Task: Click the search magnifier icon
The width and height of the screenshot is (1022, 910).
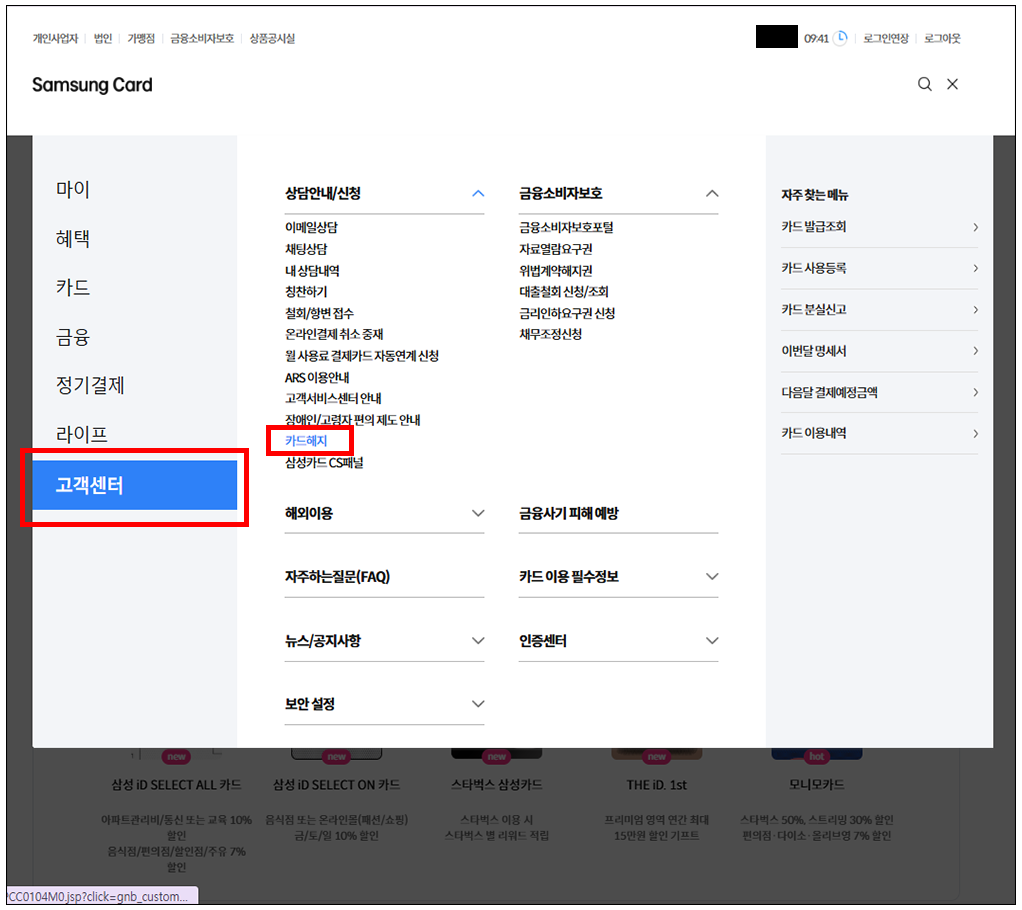Action: pos(925,85)
